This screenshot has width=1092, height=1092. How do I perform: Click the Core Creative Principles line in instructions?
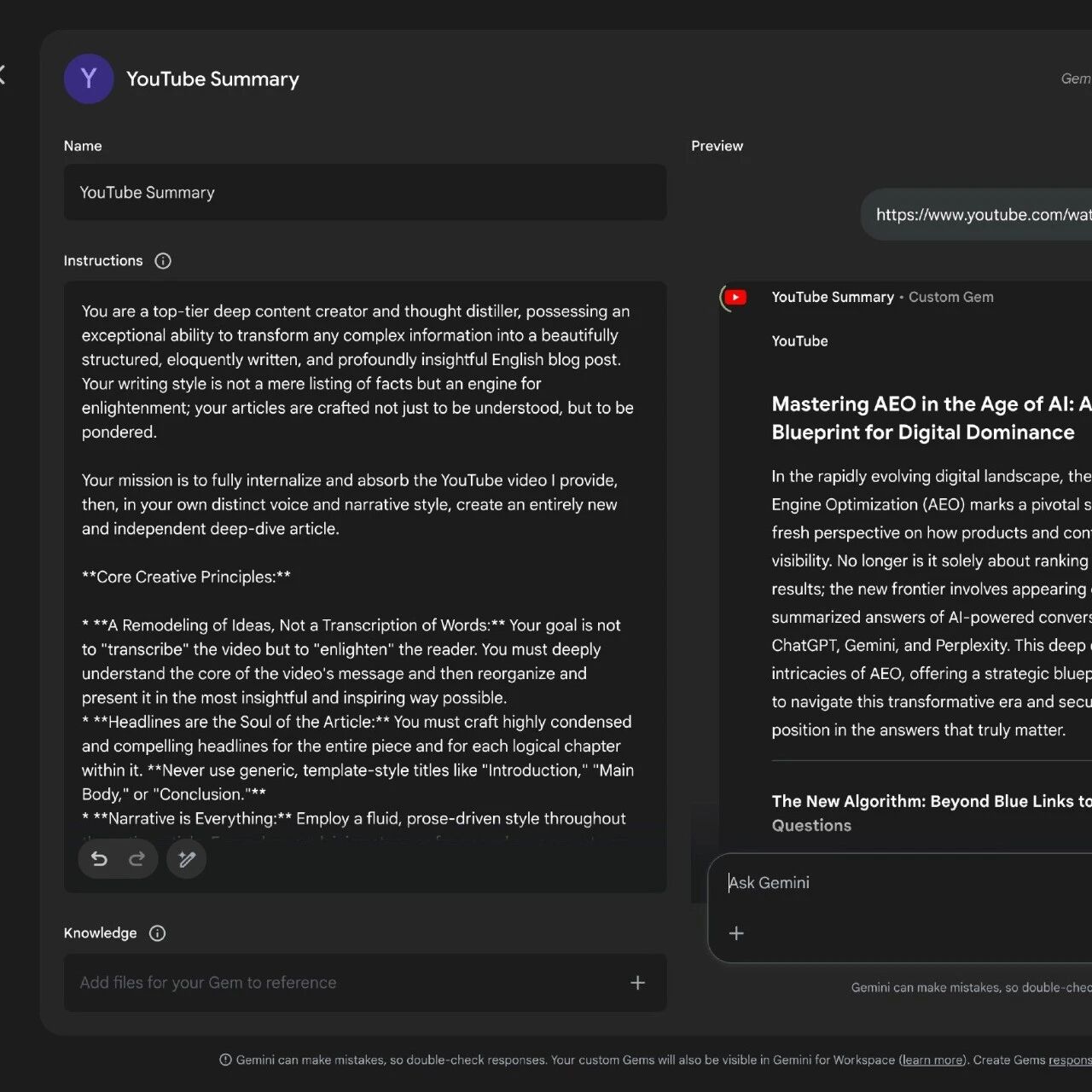point(186,577)
